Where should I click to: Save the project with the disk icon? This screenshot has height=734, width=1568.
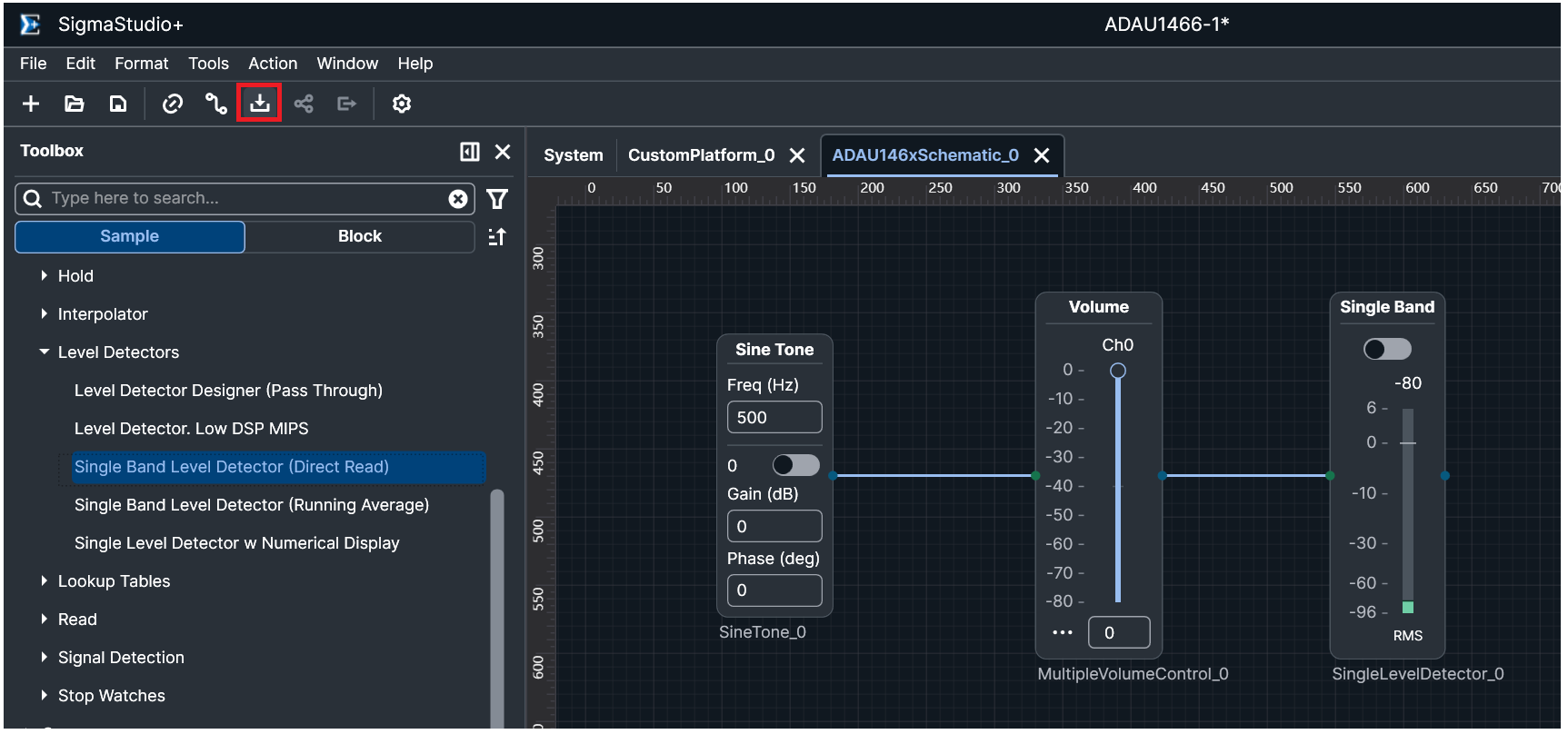(x=118, y=104)
